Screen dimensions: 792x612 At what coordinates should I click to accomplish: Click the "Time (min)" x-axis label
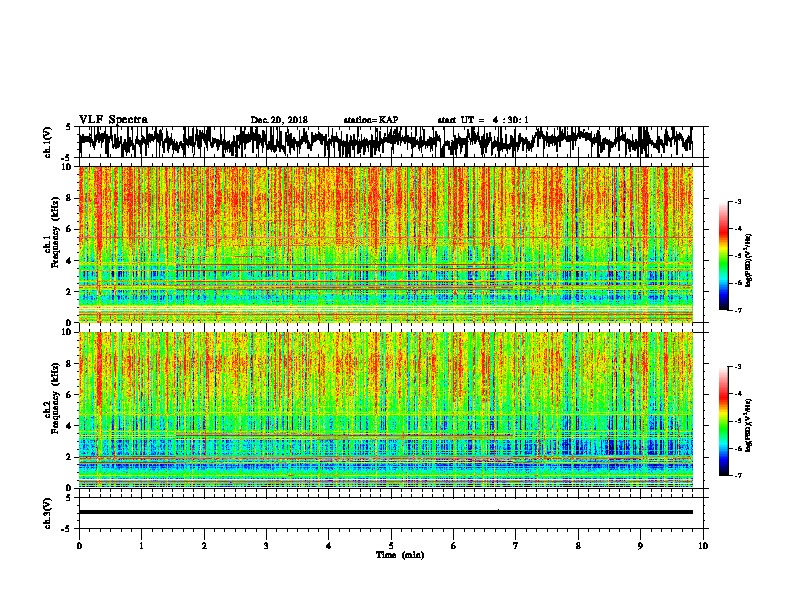[x=400, y=555]
